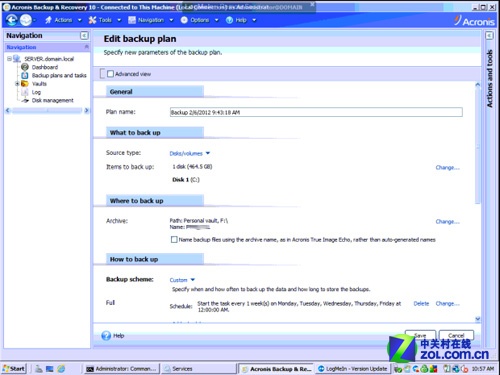Click the Back navigation arrow icon
This screenshot has width=500, height=375.
tap(12, 20)
